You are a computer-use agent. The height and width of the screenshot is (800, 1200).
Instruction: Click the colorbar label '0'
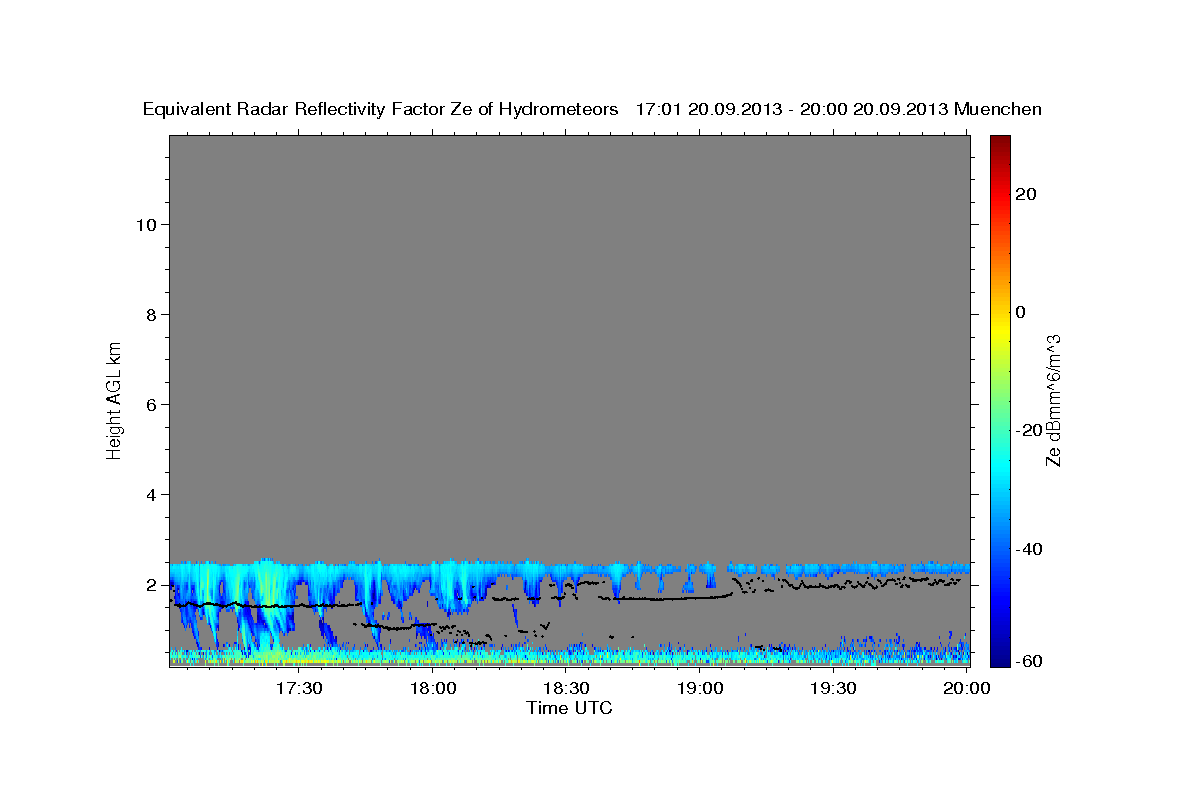(1021, 312)
